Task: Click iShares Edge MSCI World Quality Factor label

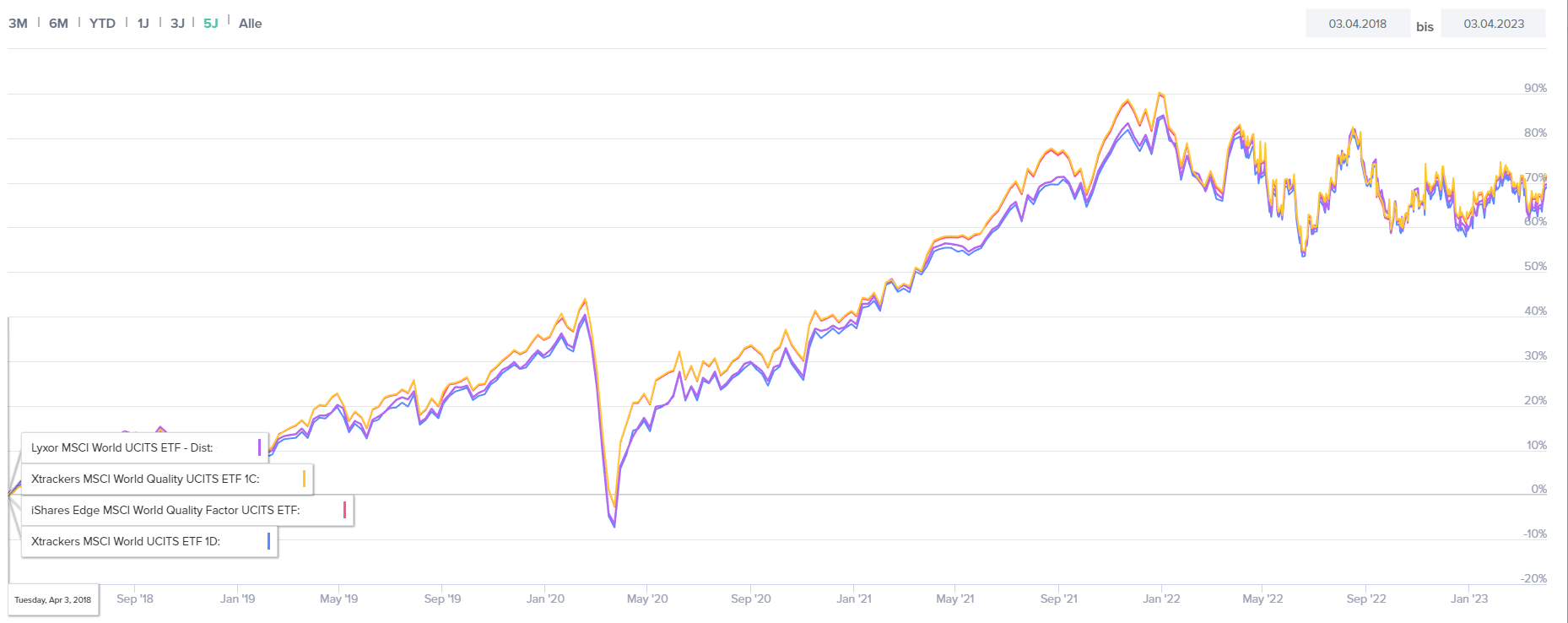Action: [165, 510]
